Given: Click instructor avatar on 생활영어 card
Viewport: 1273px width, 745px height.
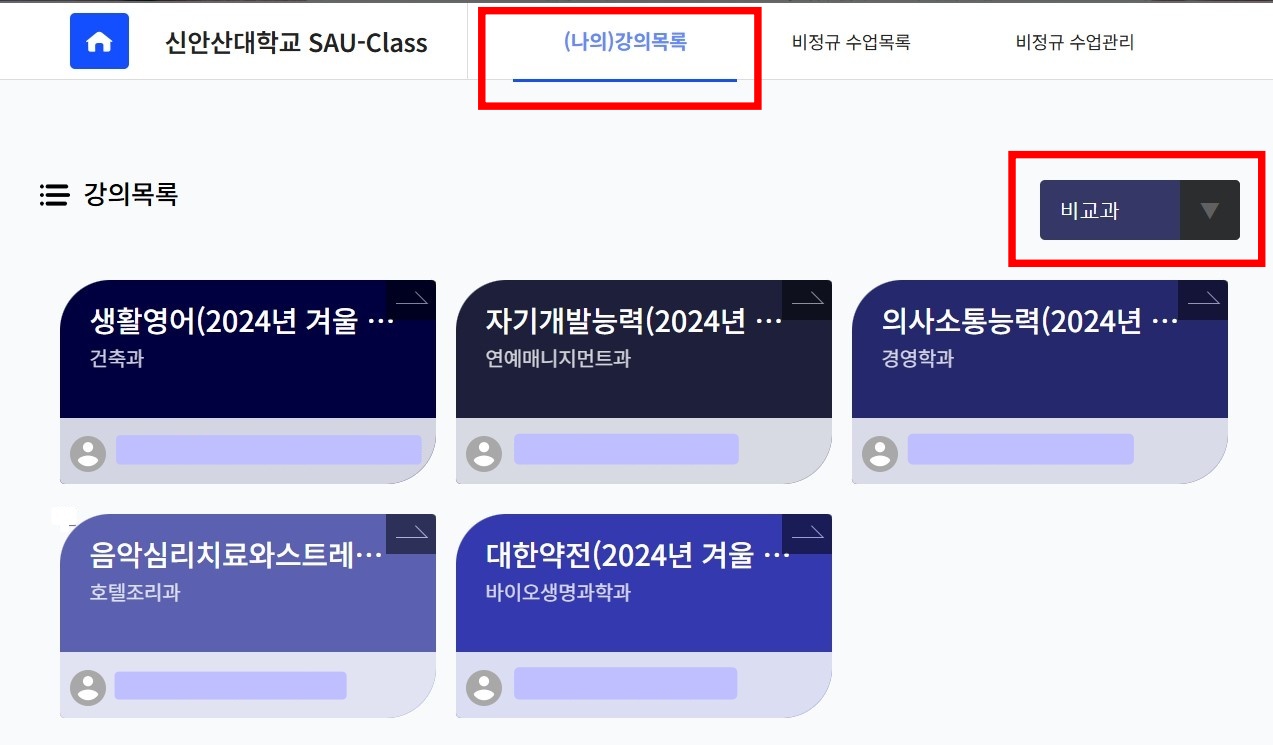Looking at the screenshot, I should click(x=88, y=453).
